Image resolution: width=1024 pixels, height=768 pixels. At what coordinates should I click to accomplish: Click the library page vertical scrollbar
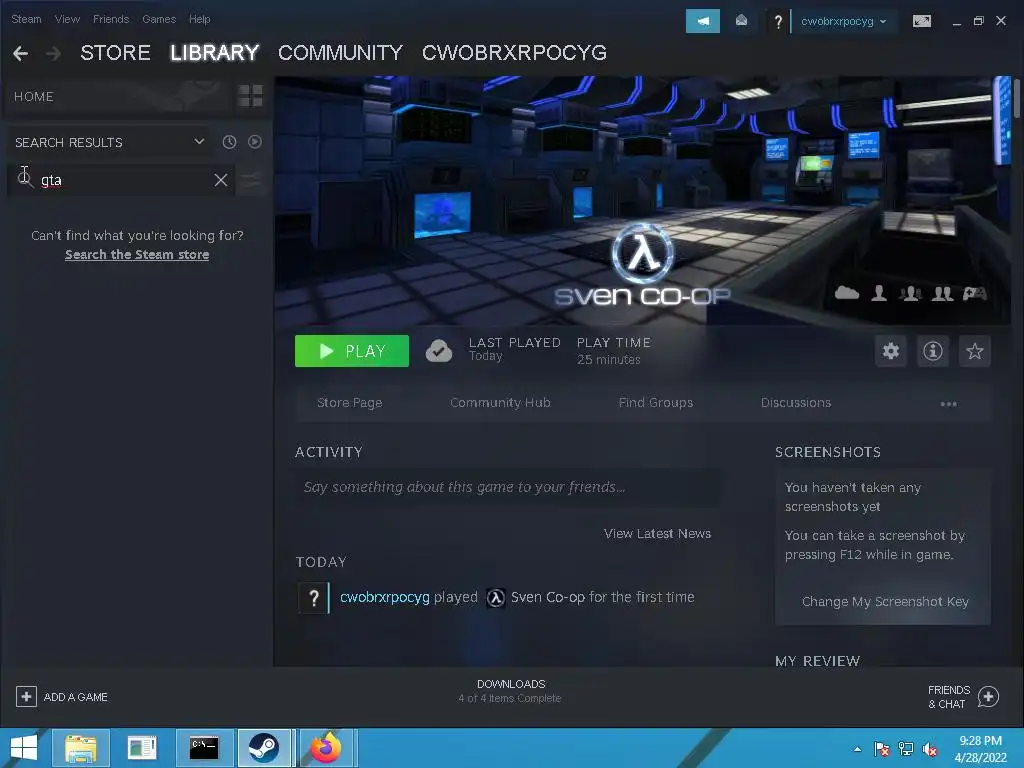[x=1016, y=98]
